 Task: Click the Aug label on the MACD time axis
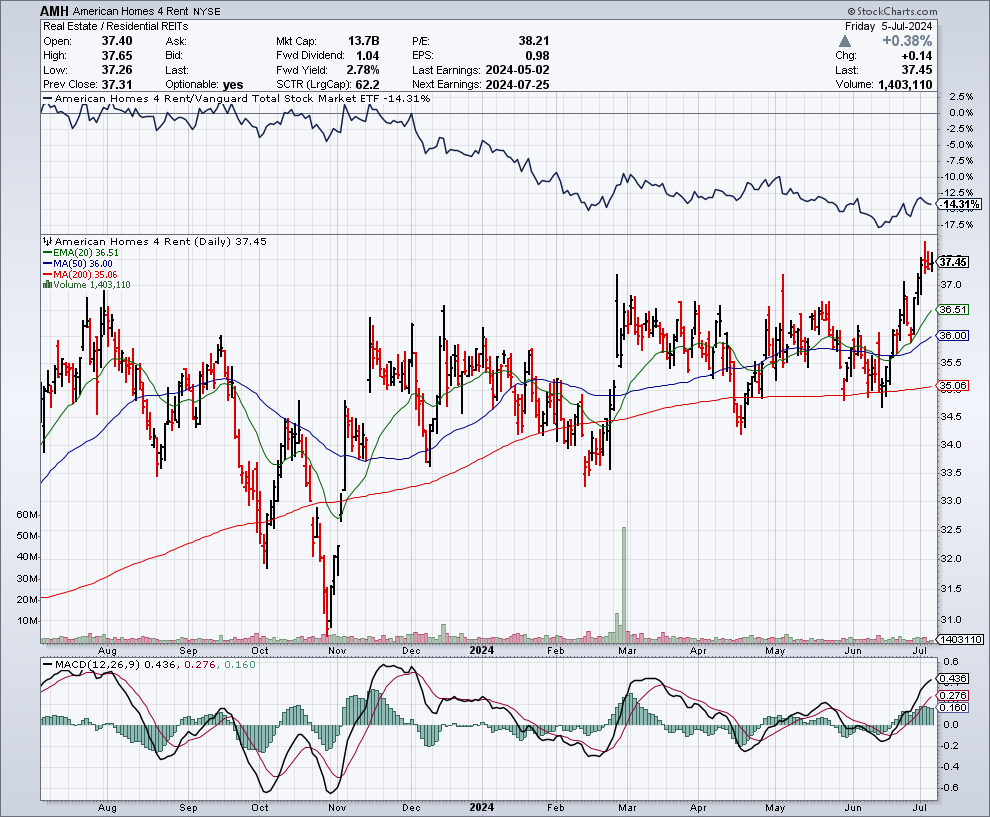pos(107,808)
